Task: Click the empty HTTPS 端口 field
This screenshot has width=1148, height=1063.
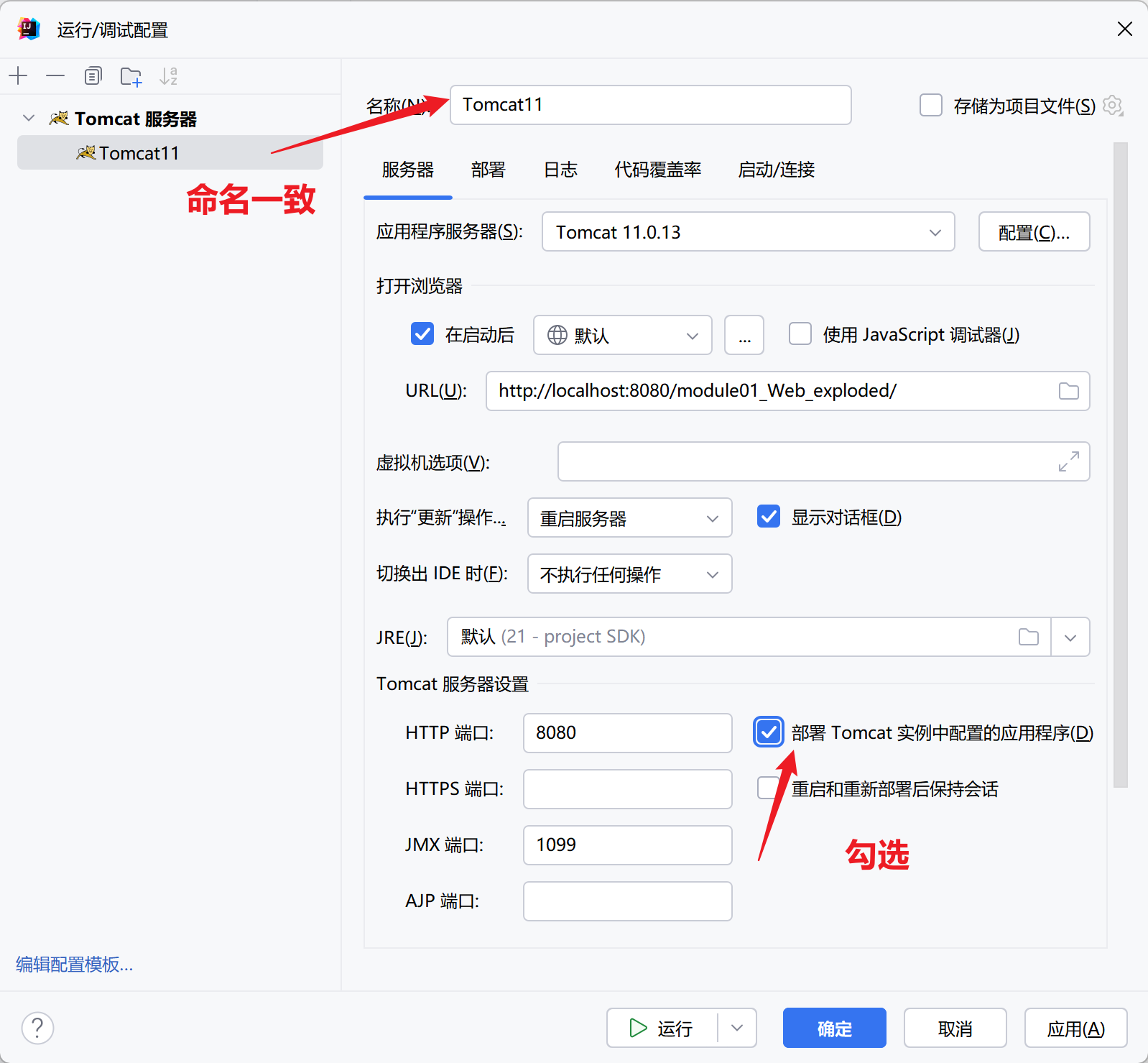Action: [628, 789]
